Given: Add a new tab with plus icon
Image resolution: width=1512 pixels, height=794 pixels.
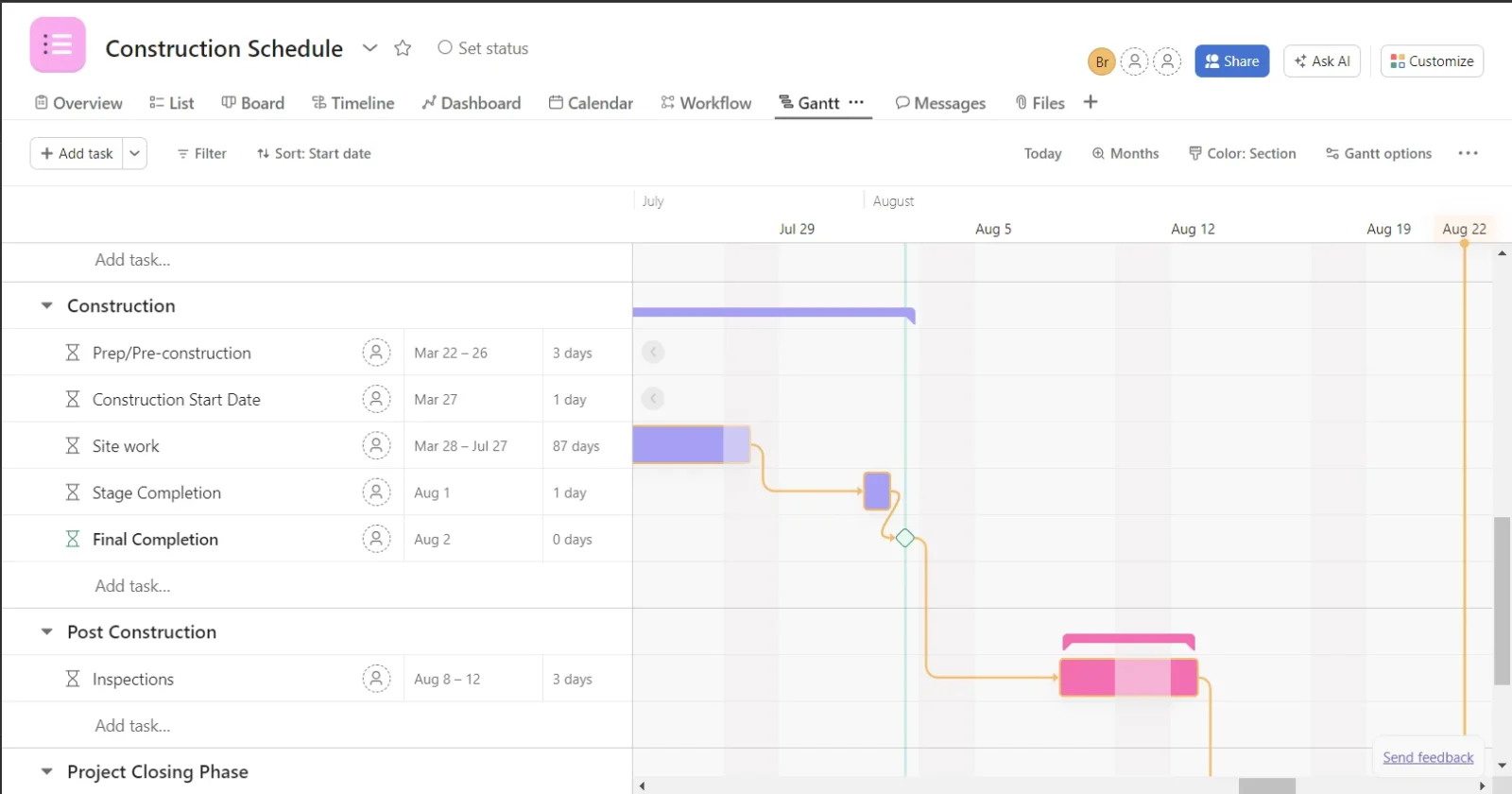Looking at the screenshot, I should (1091, 102).
